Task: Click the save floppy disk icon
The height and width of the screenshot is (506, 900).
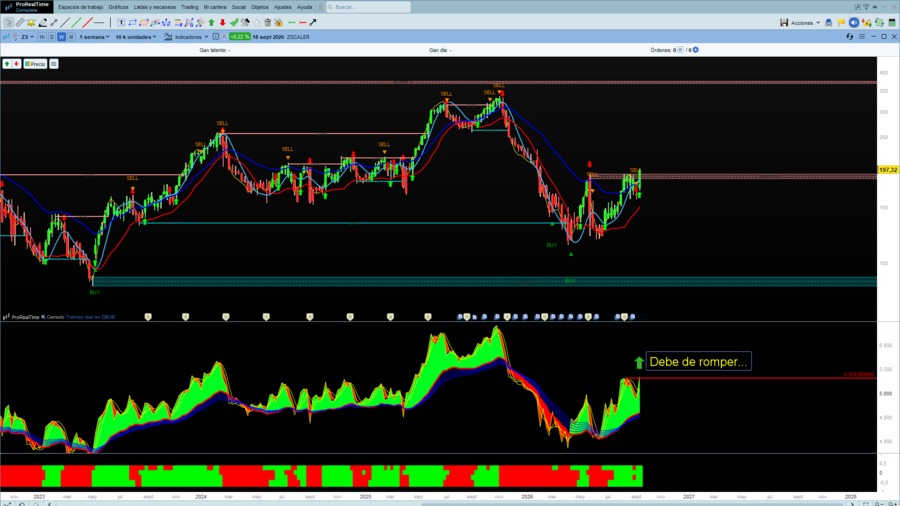Action: point(783,22)
